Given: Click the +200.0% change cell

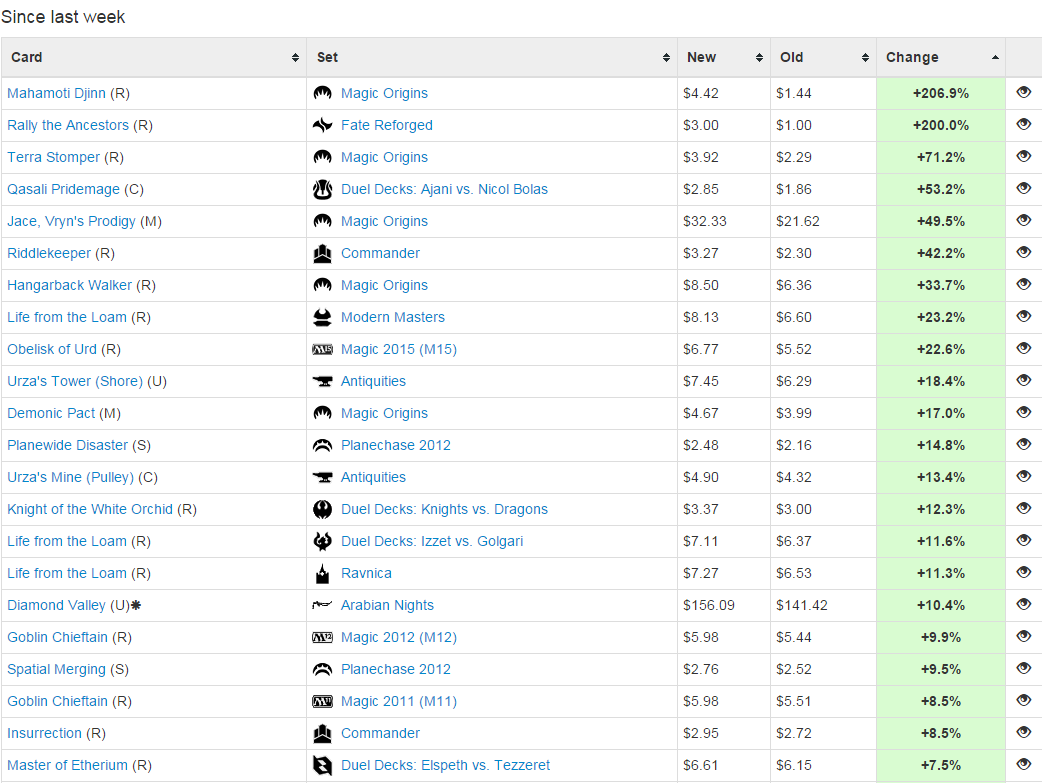Looking at the screenshot, I should click(941, 125).
